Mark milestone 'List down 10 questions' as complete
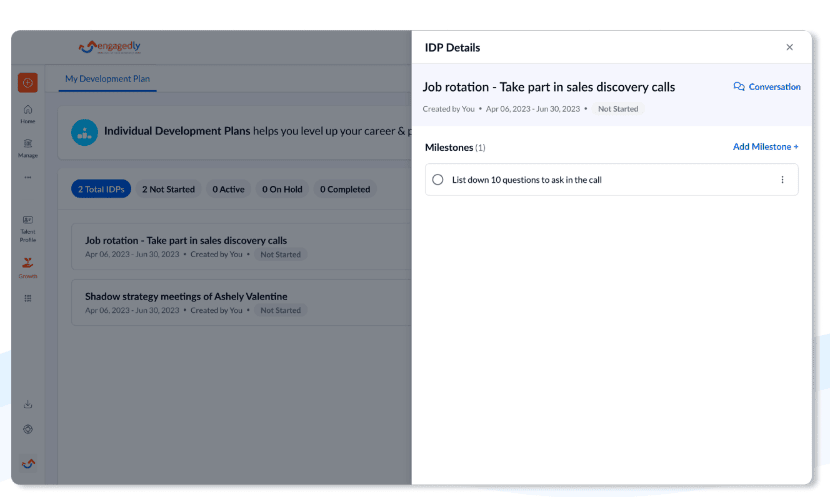830x497 pixels. tap(438, 180)
